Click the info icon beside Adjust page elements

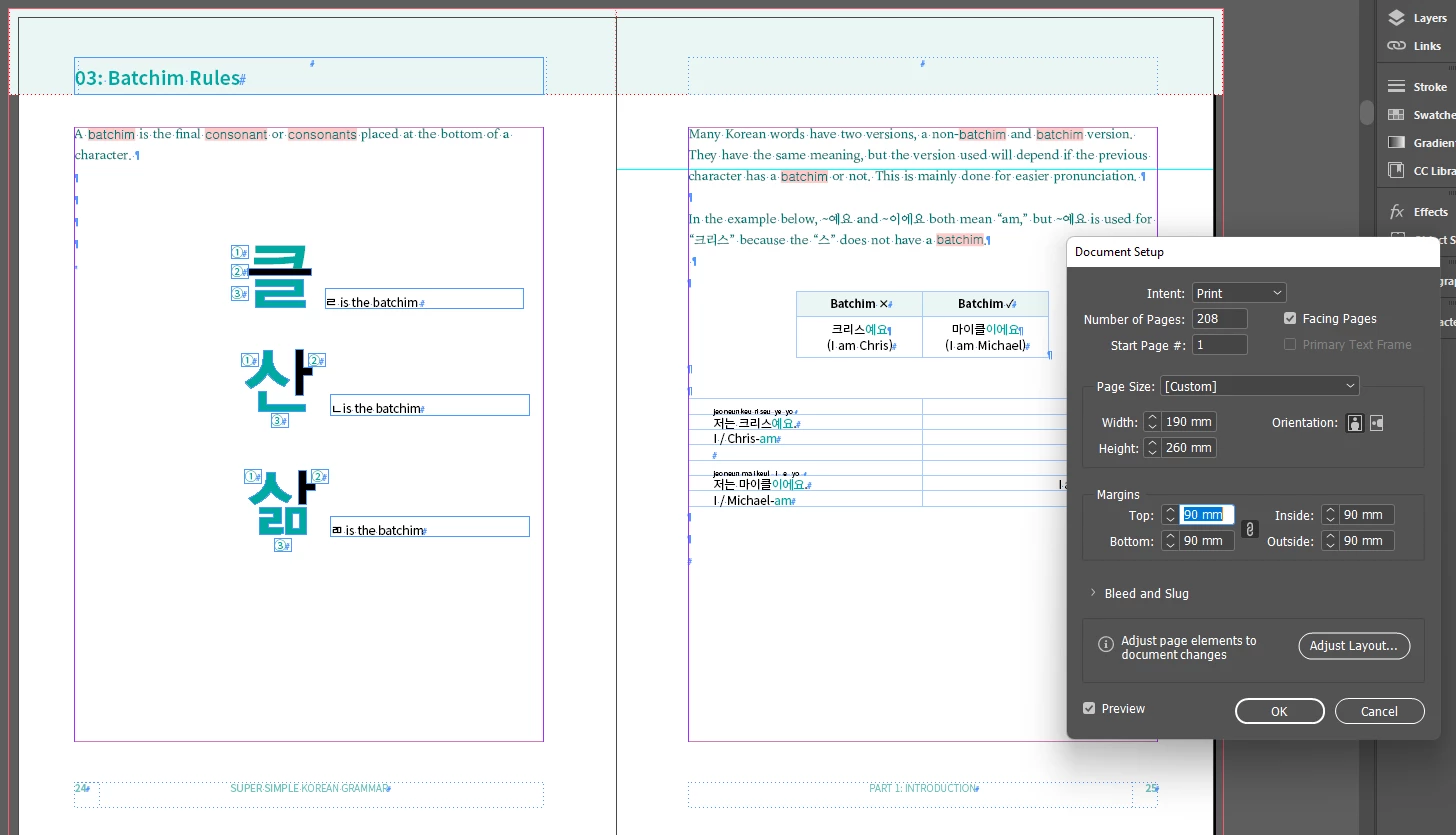1106,645
